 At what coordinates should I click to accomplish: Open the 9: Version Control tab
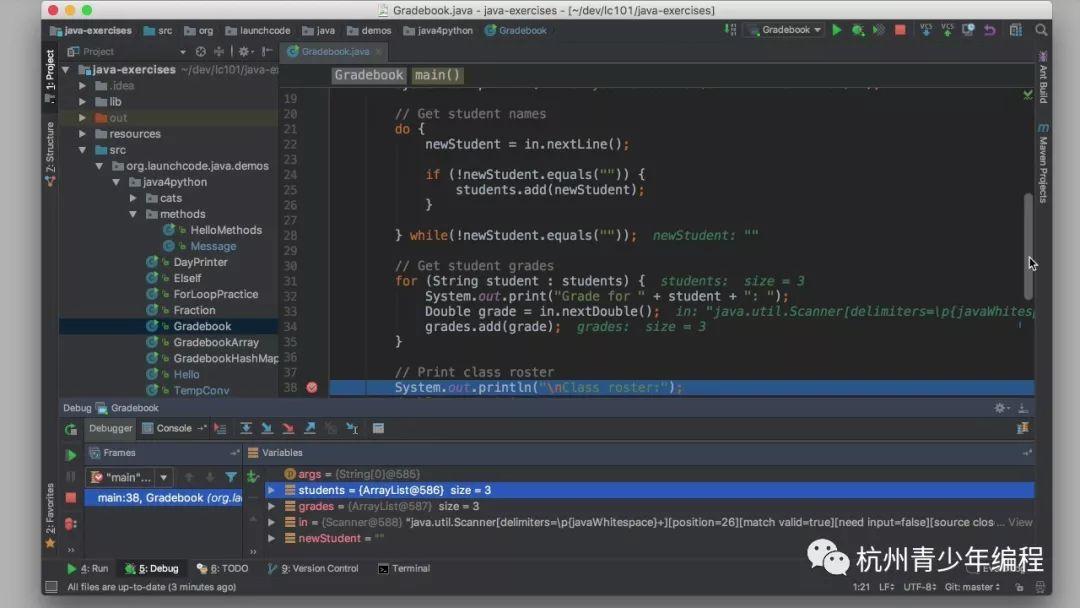[x=313, y=569]
